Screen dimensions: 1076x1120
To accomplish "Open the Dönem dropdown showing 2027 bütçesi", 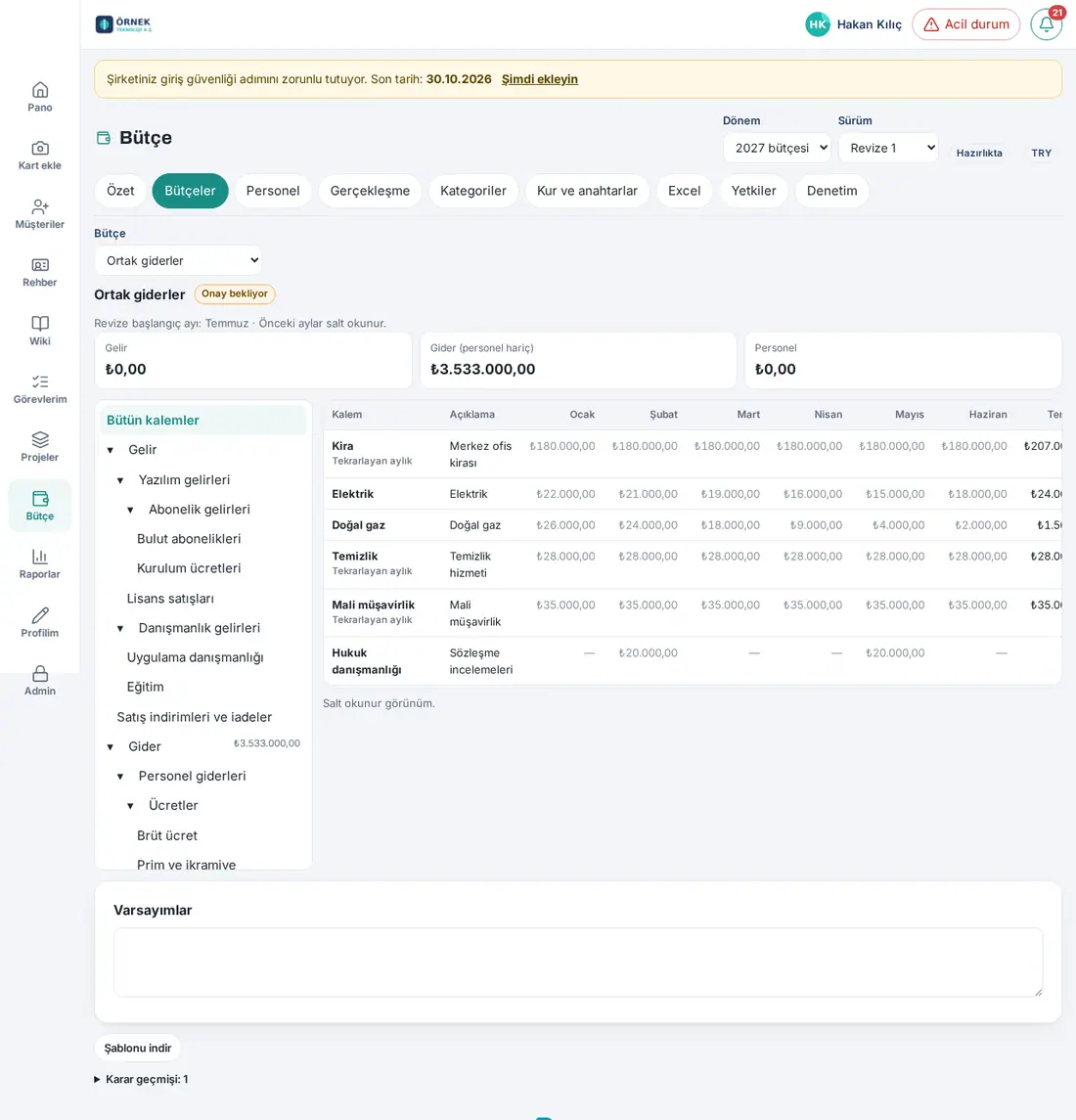I will [x=777, y=148].
